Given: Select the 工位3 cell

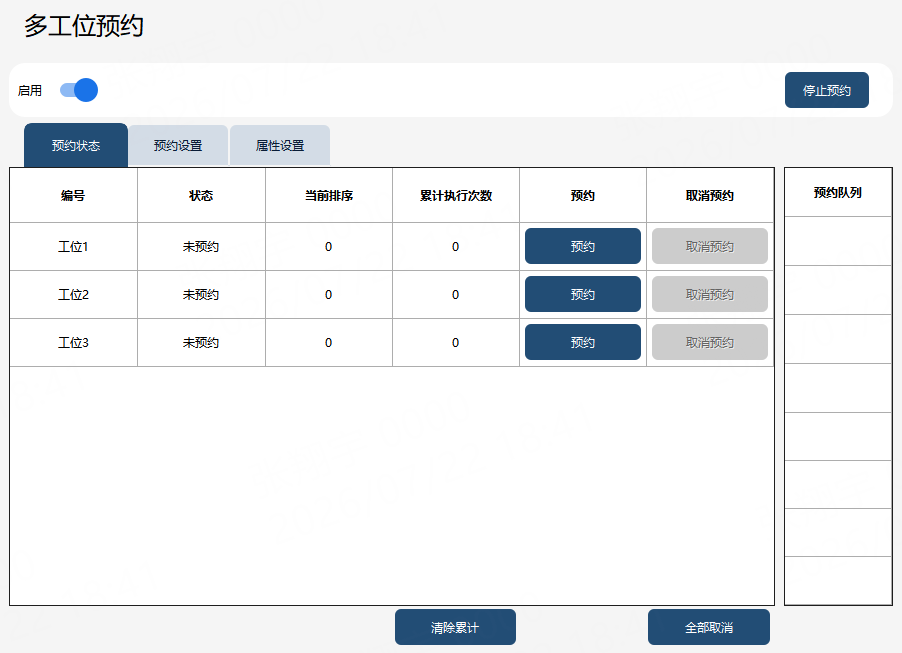Looking at the screenshot, I should pos(74,343).
